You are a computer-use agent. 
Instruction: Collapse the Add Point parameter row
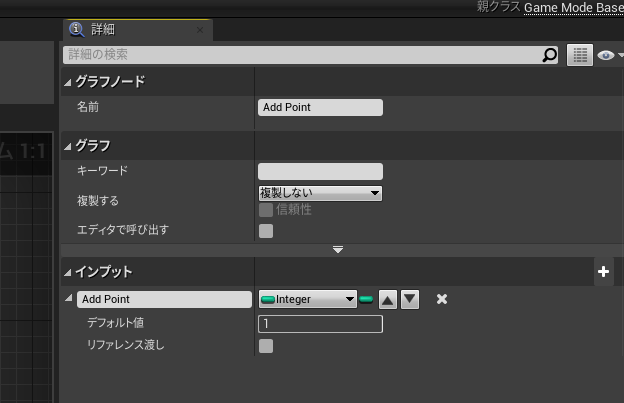point(69,298)
